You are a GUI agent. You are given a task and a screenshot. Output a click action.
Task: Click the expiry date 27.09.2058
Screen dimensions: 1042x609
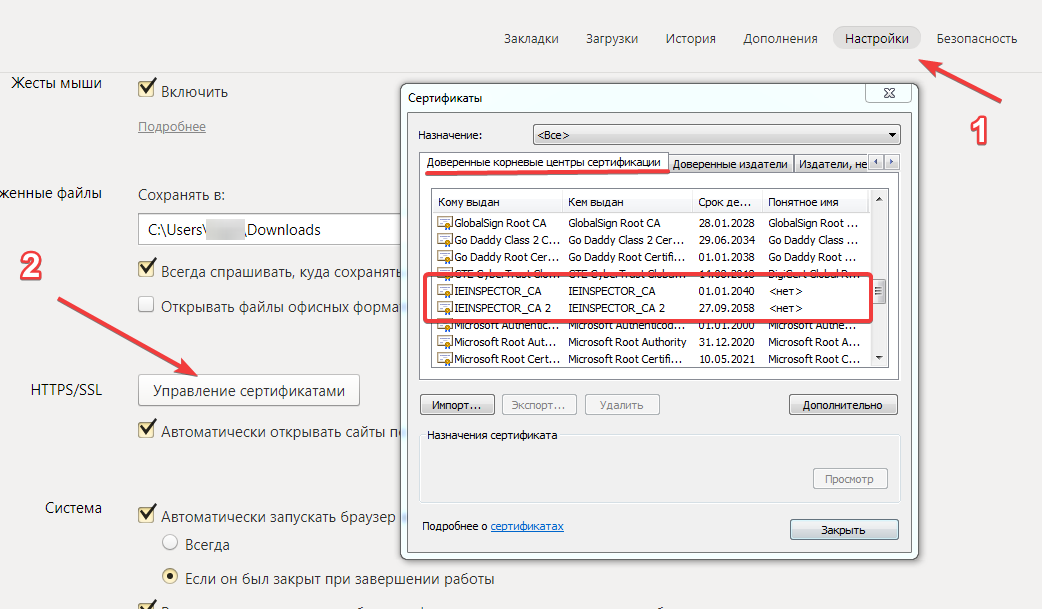pos(726,308)
